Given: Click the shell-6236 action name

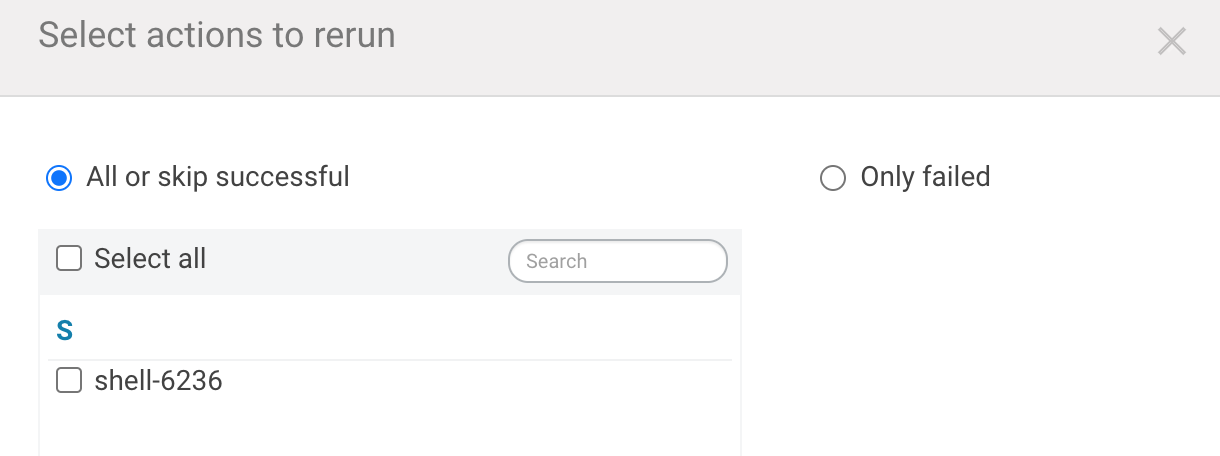Looking at the screenshot, I should click(158, 381).
